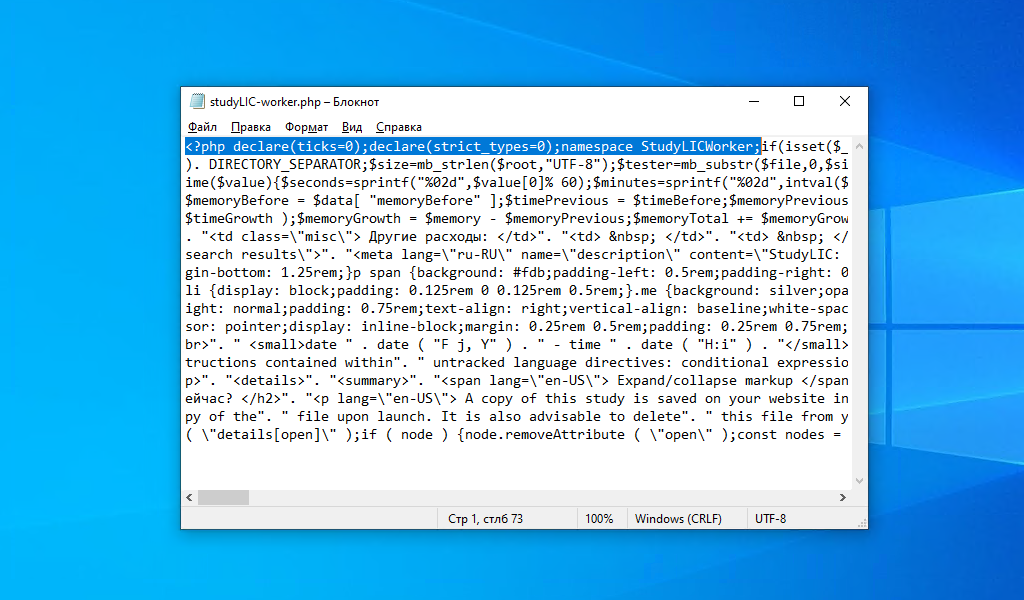This screenshot has height=600, width=1024.
Task: Click the horizontal scrollbar left arrow
Action: tap(189, 497)
